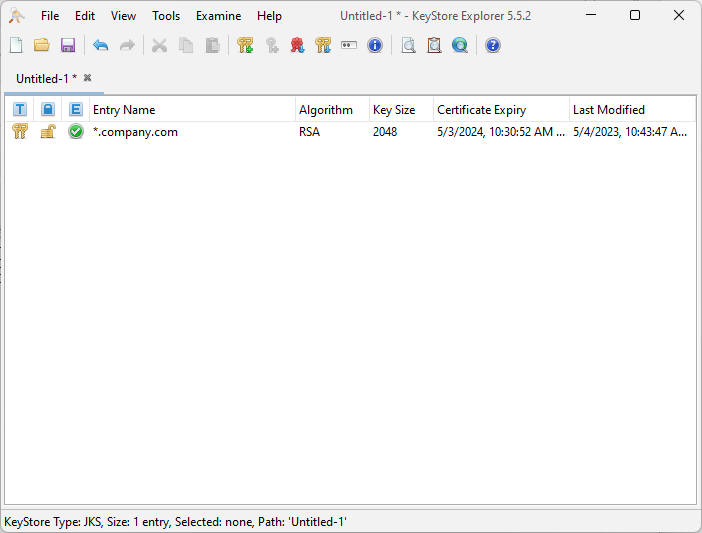Sort by Certificate Expiry column header
702x533 pixels.
(x=500, y=110)
